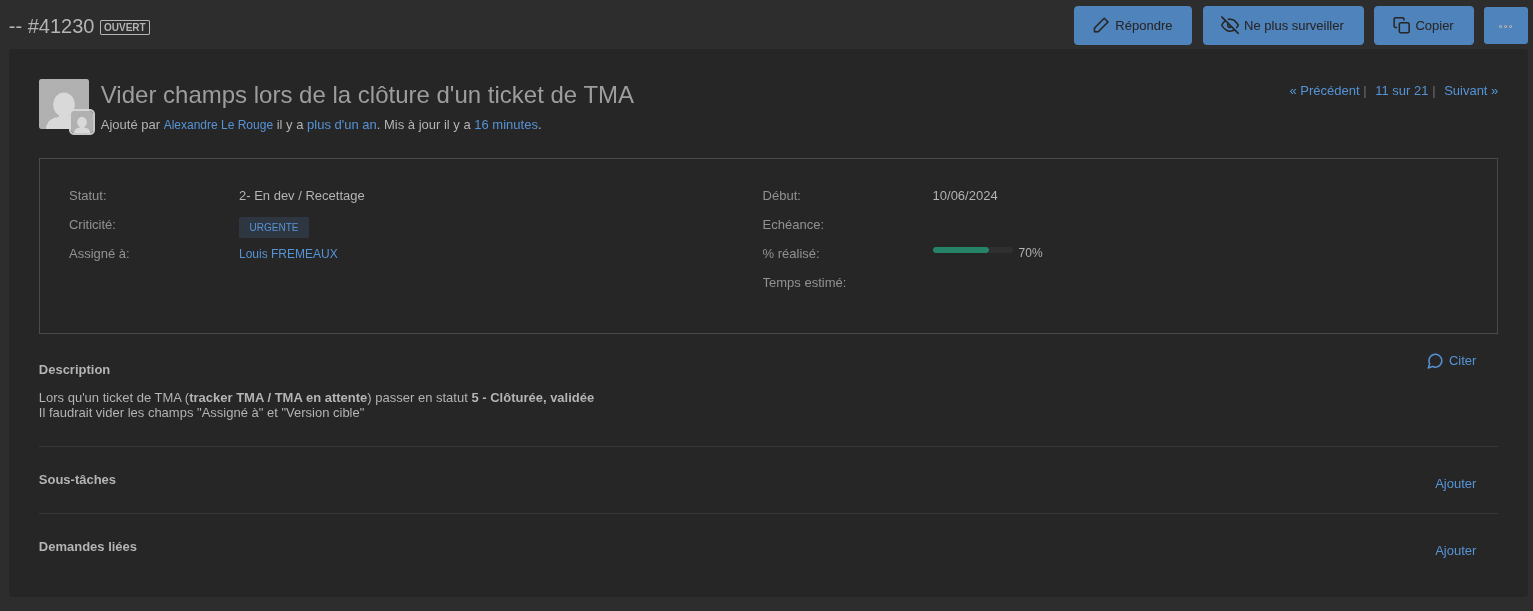Viewport: 1533px width, 611px height.
Task: Click the small assignee avatar overlay
Action: 82,122
